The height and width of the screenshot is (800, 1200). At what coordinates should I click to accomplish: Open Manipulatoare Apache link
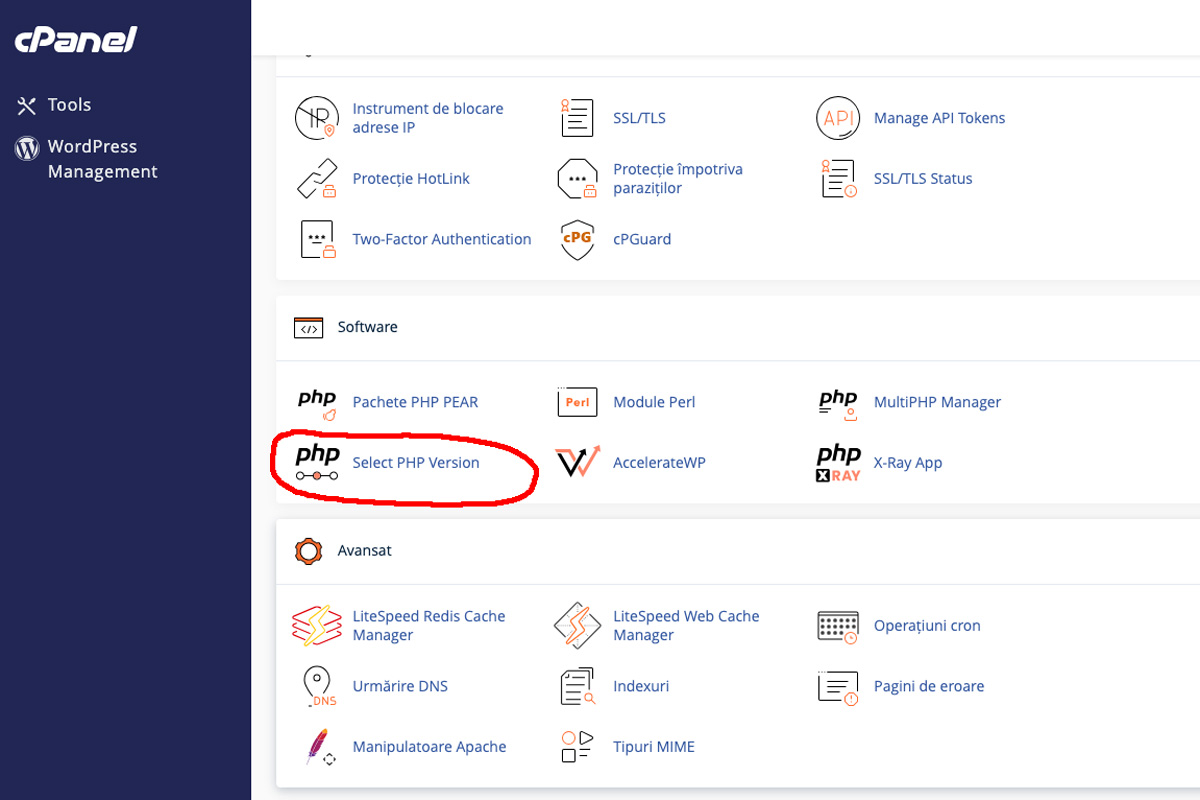pos(429,747)
